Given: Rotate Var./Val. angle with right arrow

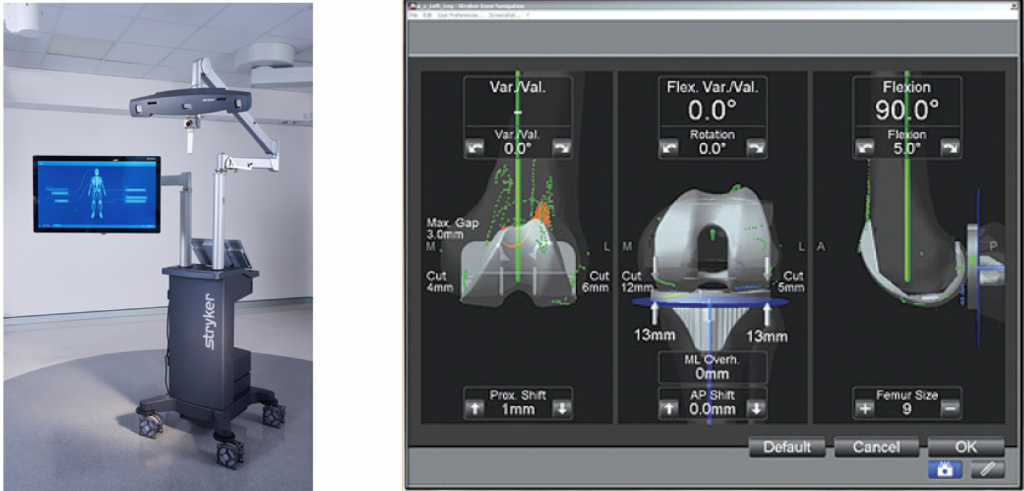Looking at the screenshot, I should [561, 148].
